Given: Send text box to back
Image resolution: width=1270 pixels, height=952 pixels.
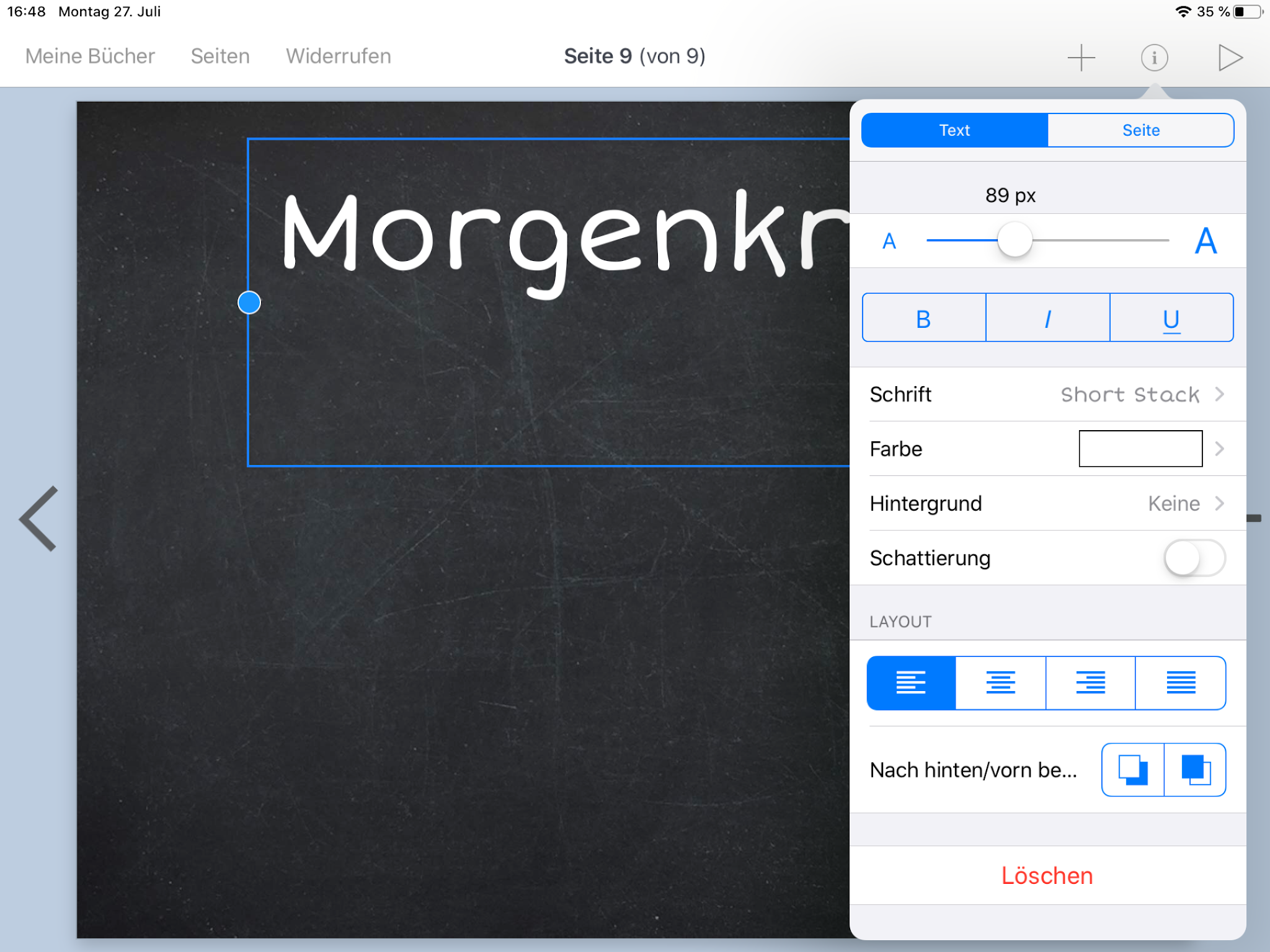Looking at the screenshot, I should [x=1132, y=769].
